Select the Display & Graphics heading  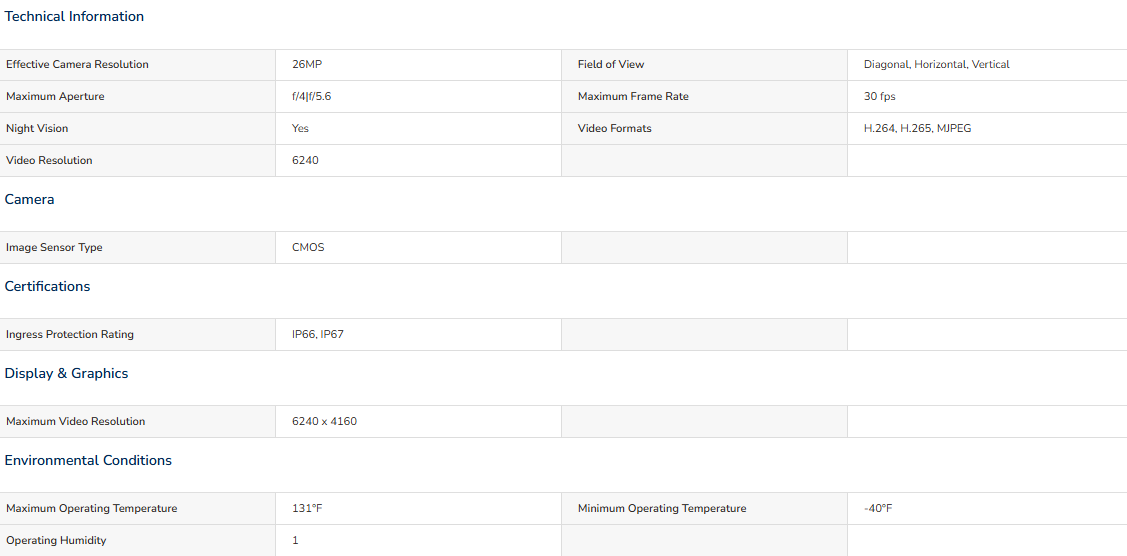coord(66,374)
